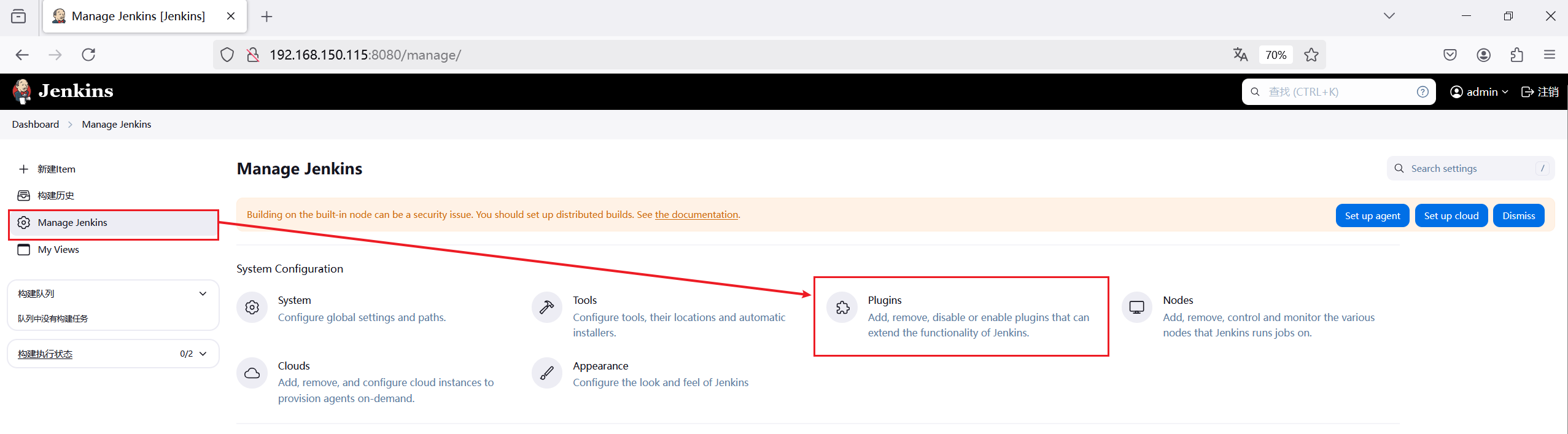Open the 构建执行状态 link
Screen dimensions: 1568x434
coord(45,354)
